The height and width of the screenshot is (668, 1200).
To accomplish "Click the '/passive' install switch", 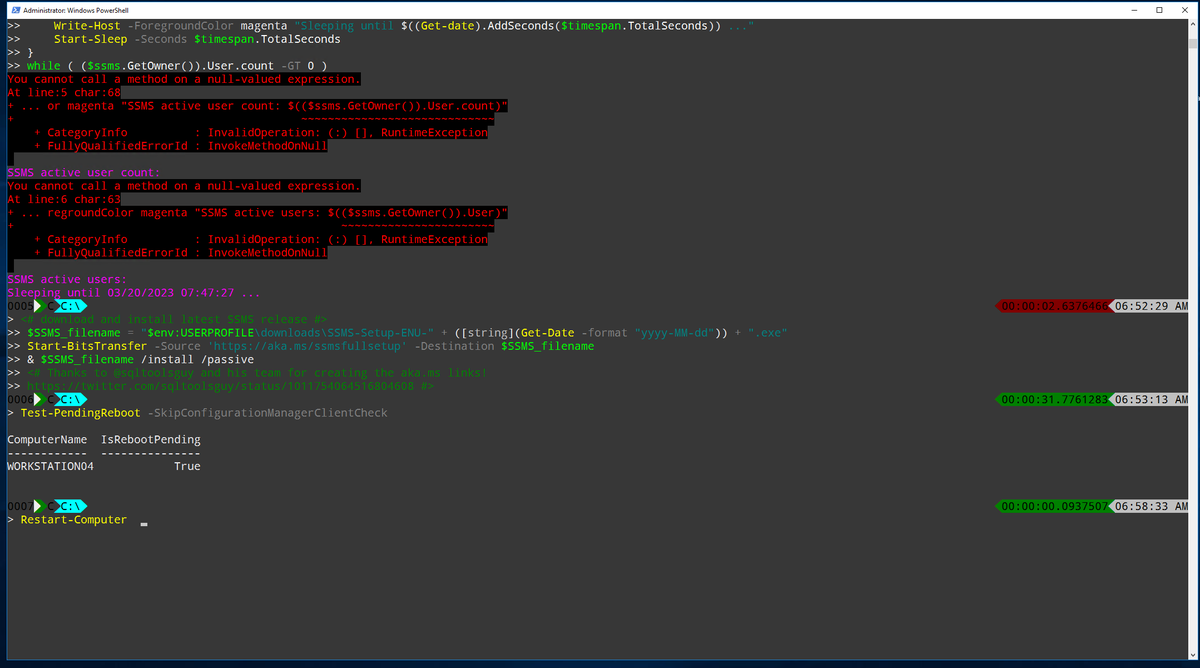I will (x=227, y=360).
